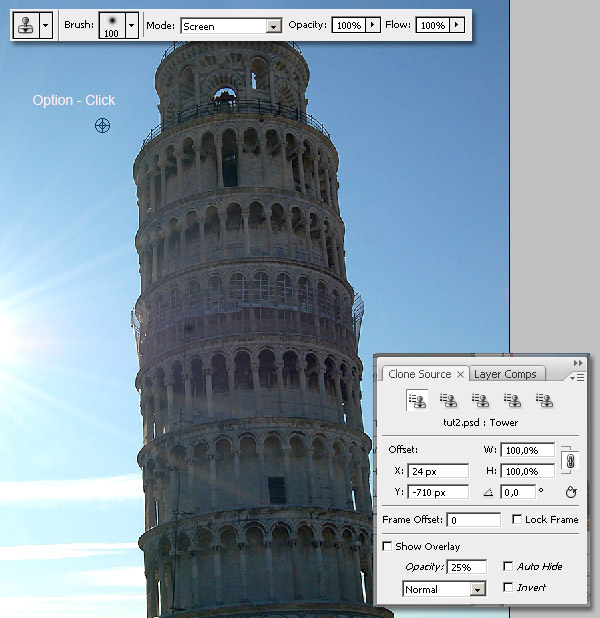Open the tool preset picker arrow
600x618 pixels.
pyautogui.click(x=46, y=25)
